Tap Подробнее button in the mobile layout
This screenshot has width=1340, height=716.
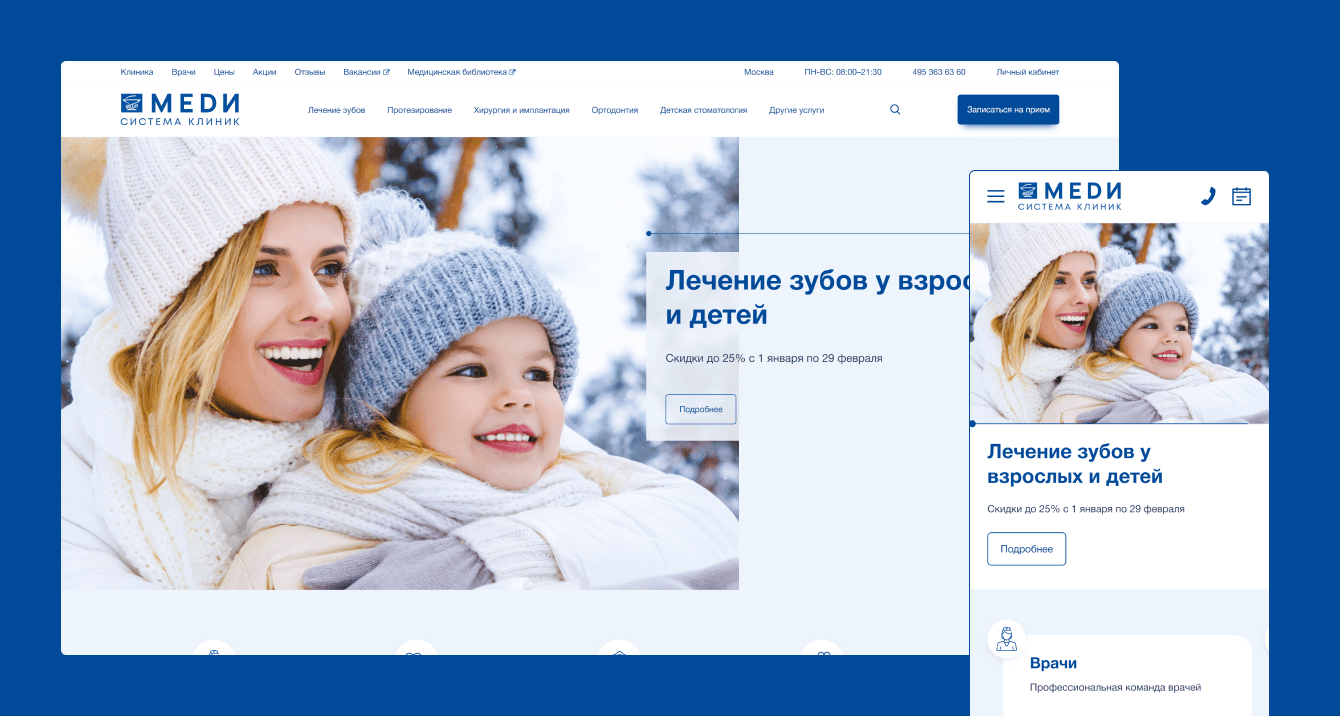[x=1026, y=549]
